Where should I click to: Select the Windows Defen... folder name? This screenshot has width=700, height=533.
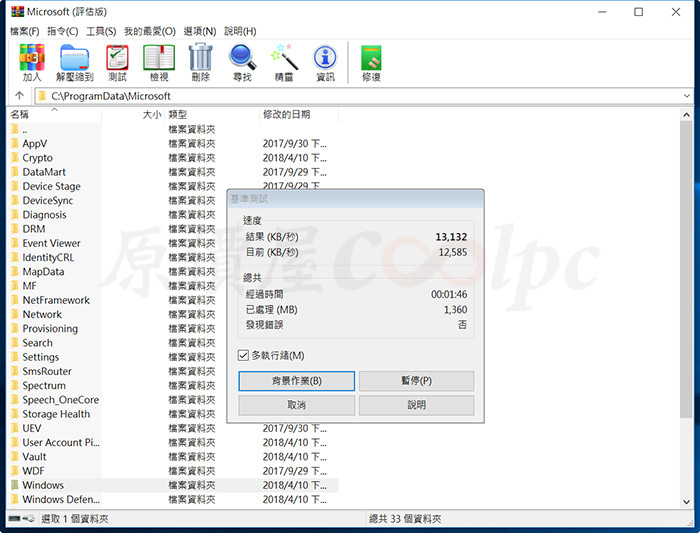(61, 500)
